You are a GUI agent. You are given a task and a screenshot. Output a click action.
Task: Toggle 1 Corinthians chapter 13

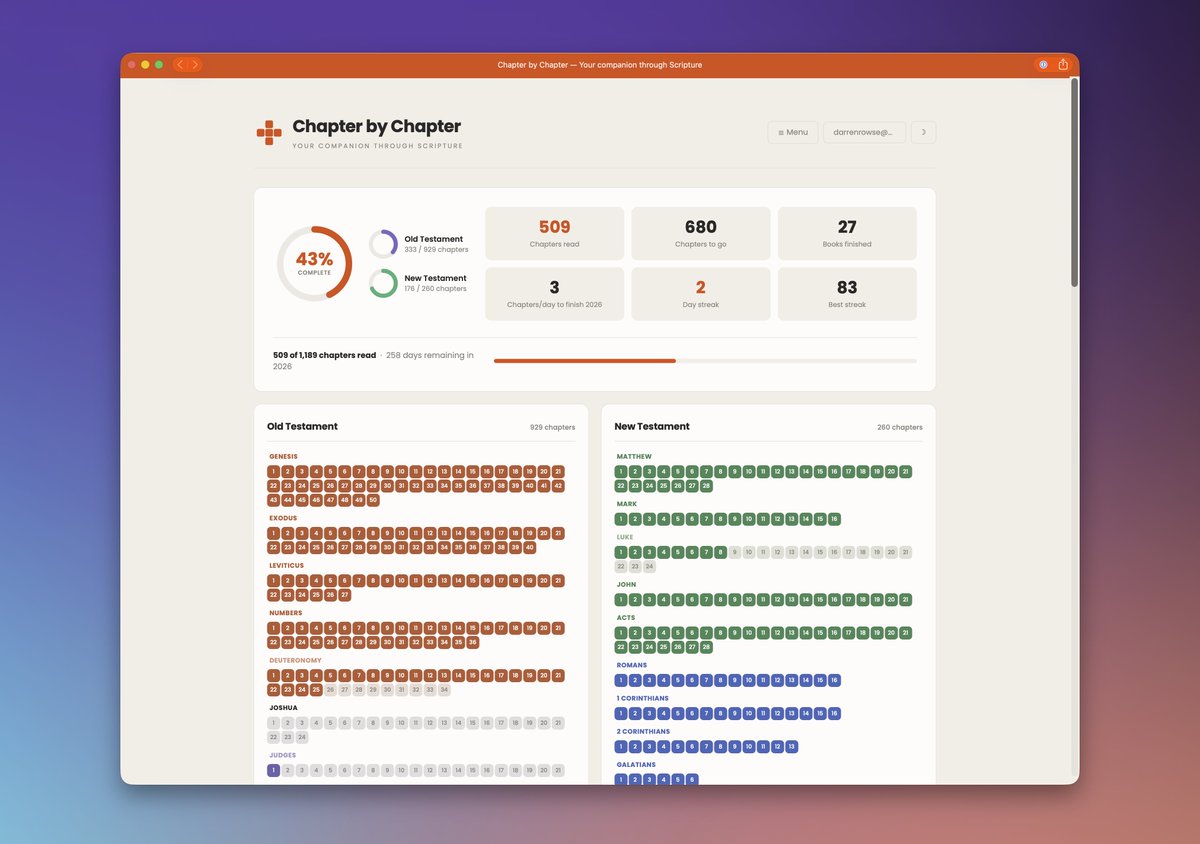coord(792,714)
